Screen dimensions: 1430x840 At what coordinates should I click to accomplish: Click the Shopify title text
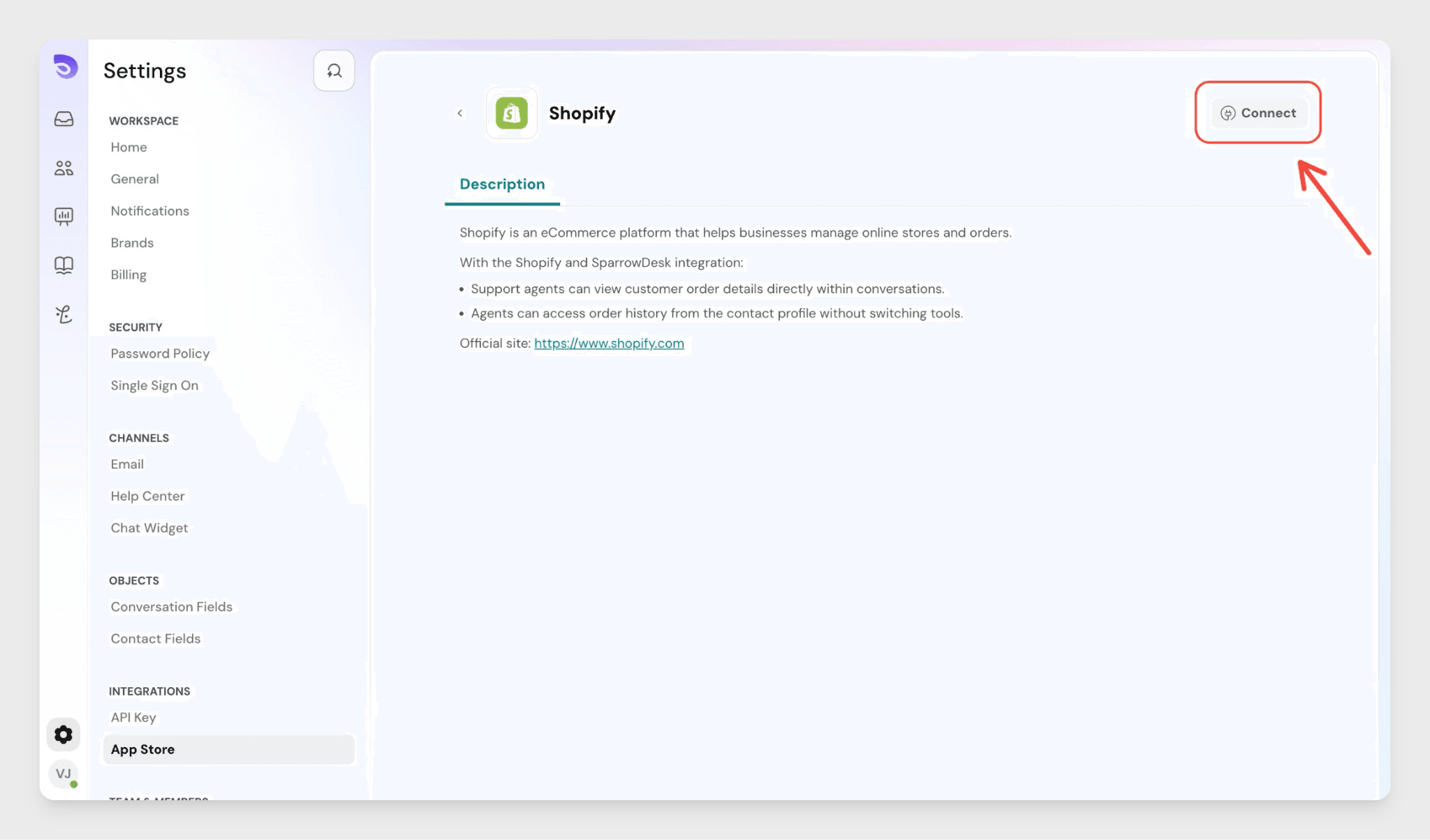[x=582, y=113]
